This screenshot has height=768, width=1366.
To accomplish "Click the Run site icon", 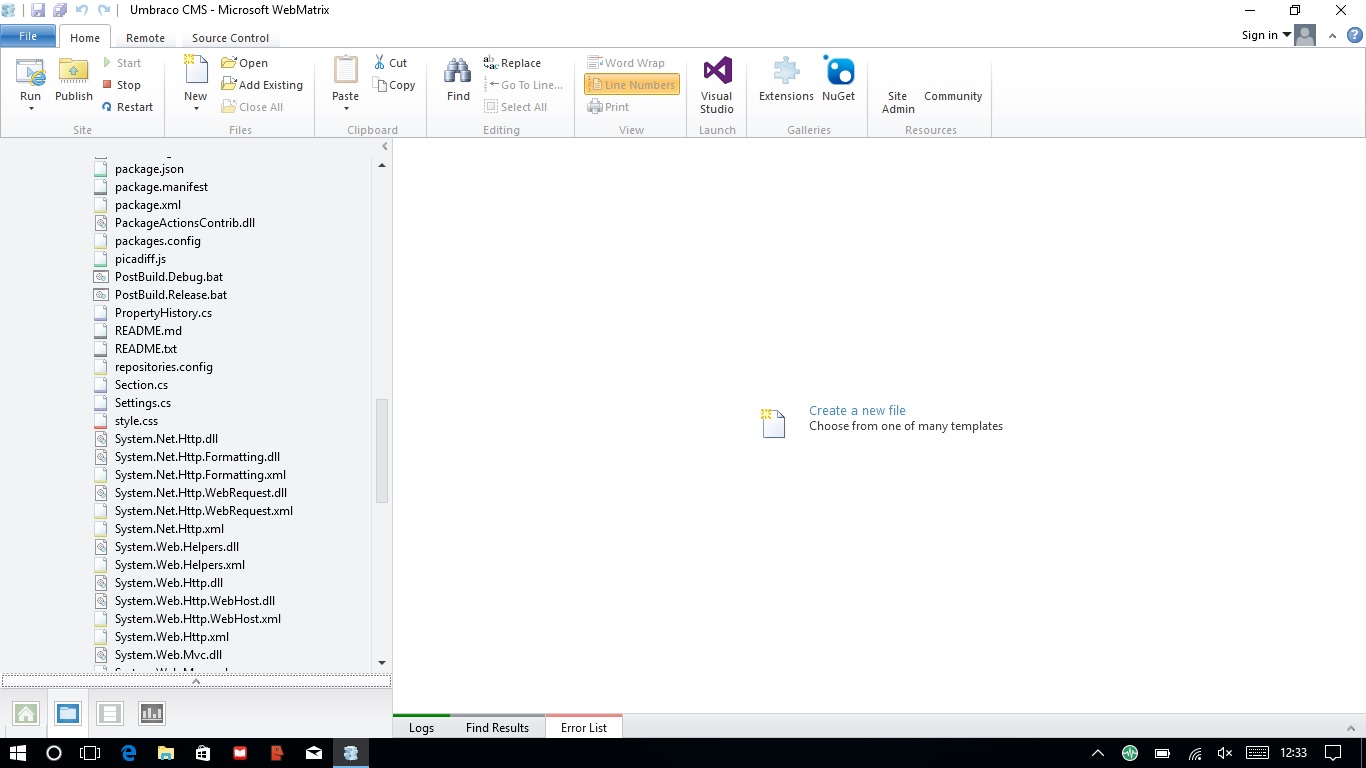I will (30, 73).
